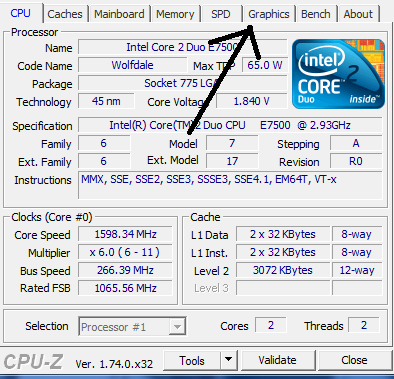Click the Ver. 1.74.0.x32 version text

coord(114,364)
